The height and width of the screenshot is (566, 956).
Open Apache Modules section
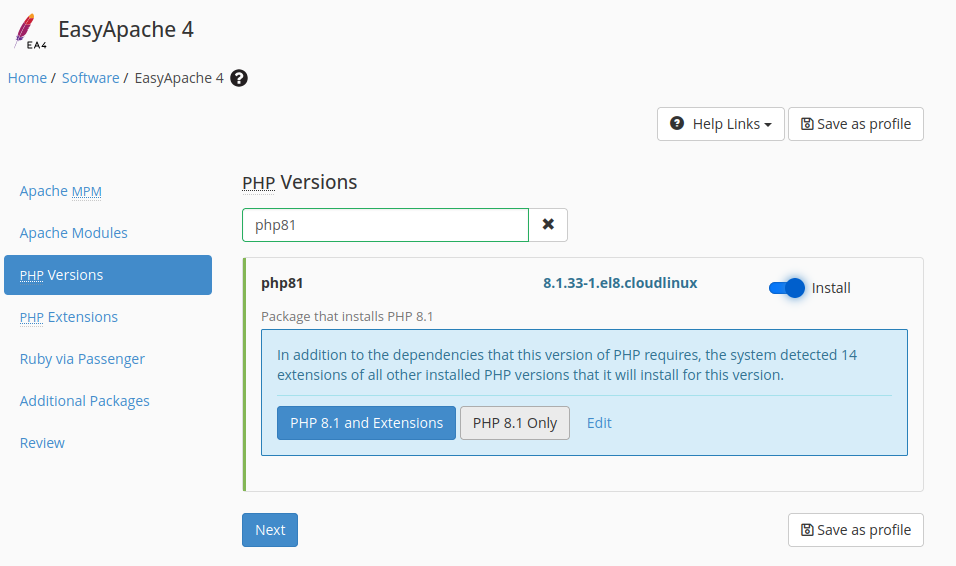[74, 233]
